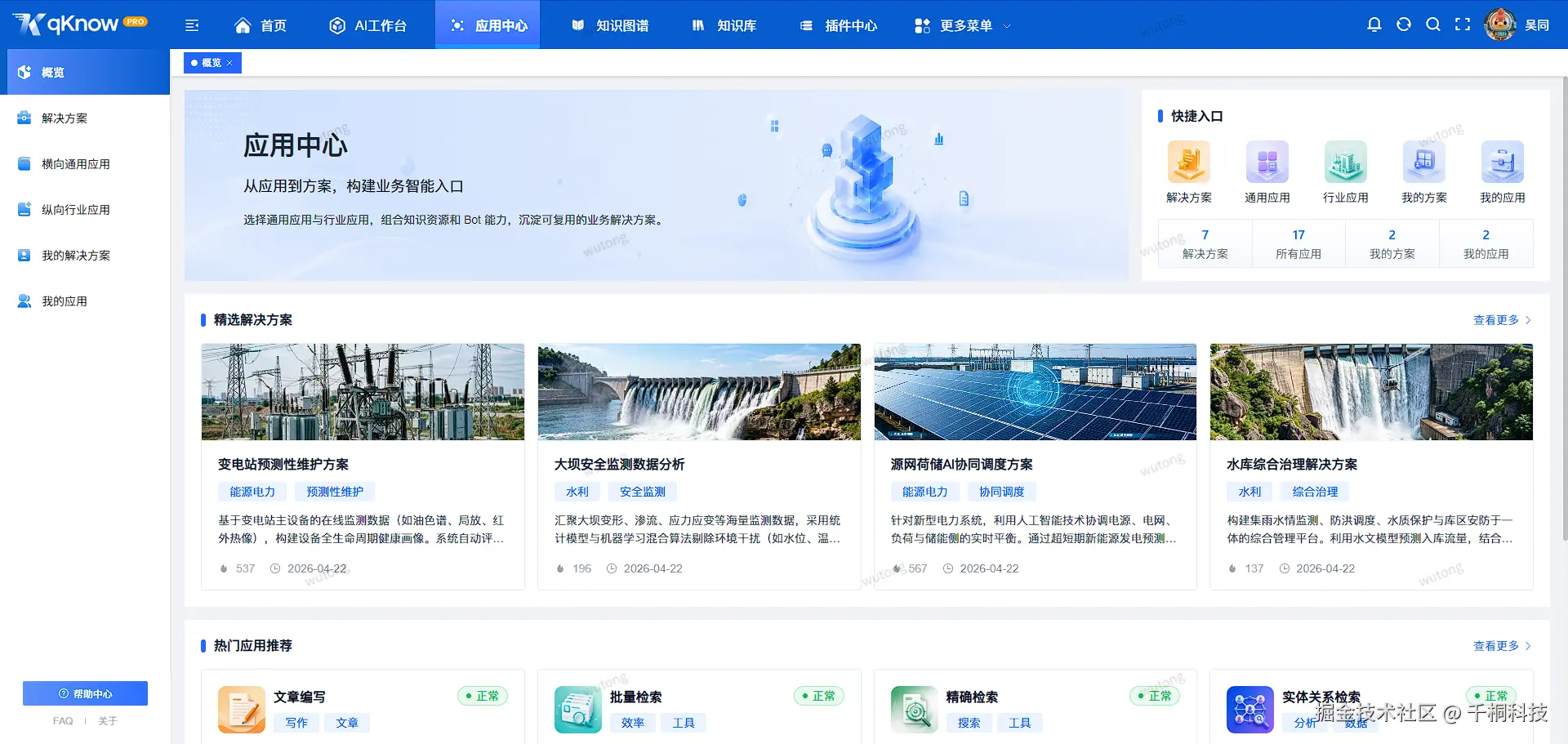Click the 正常 status badge on 文章编写
The width and height of the screenshot is (1568, 744).
click(x=483, y=696)
